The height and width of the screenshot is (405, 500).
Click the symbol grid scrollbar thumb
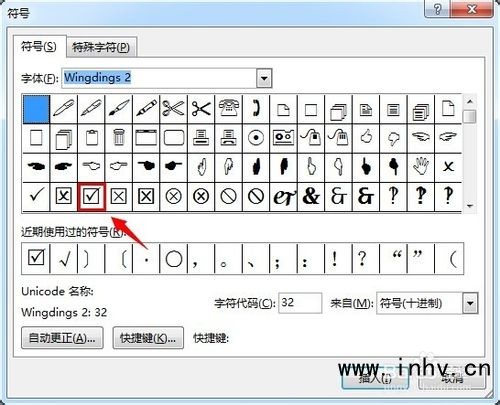point(470,116)
